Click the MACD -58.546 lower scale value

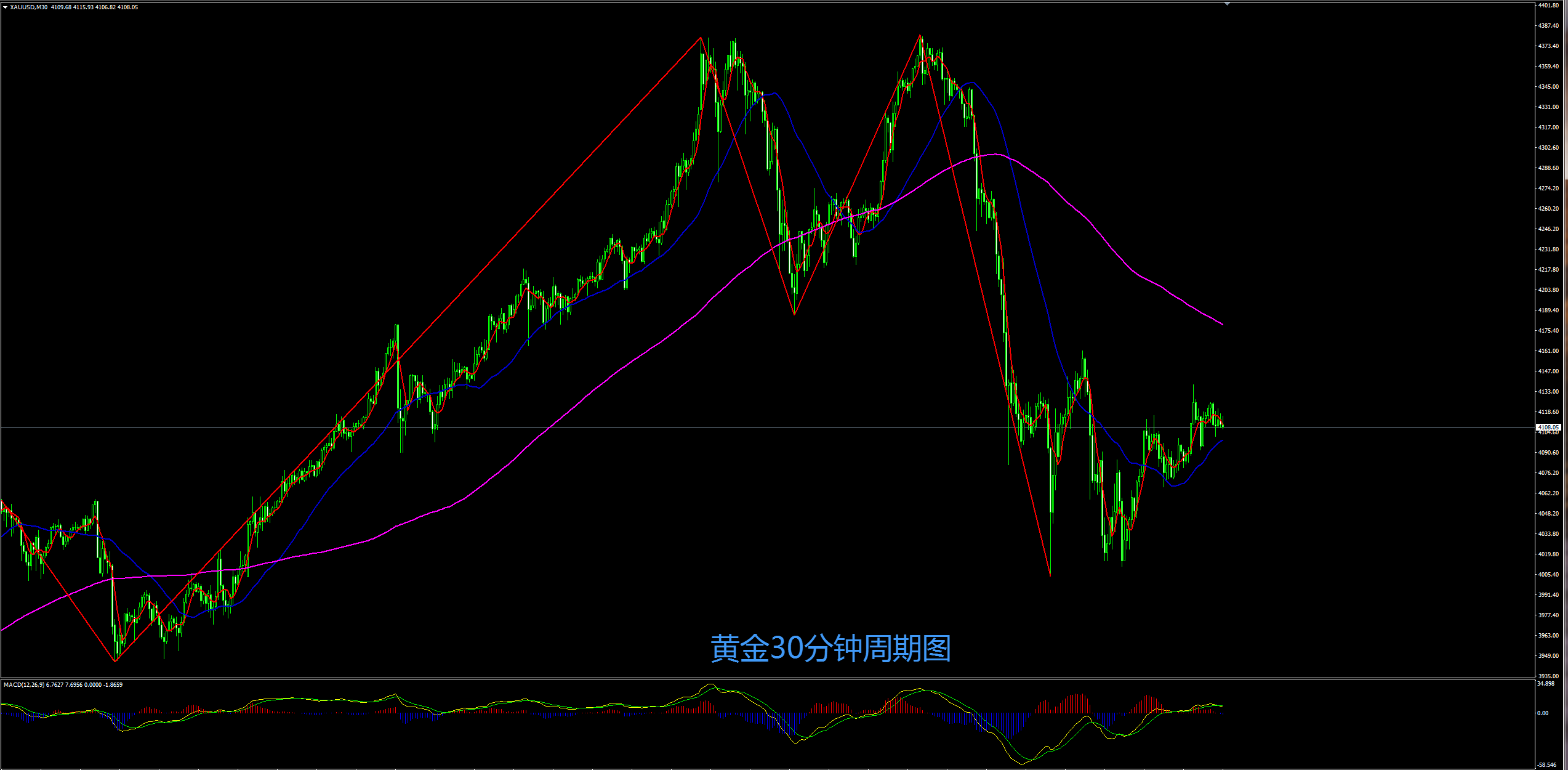point(1546,765)
